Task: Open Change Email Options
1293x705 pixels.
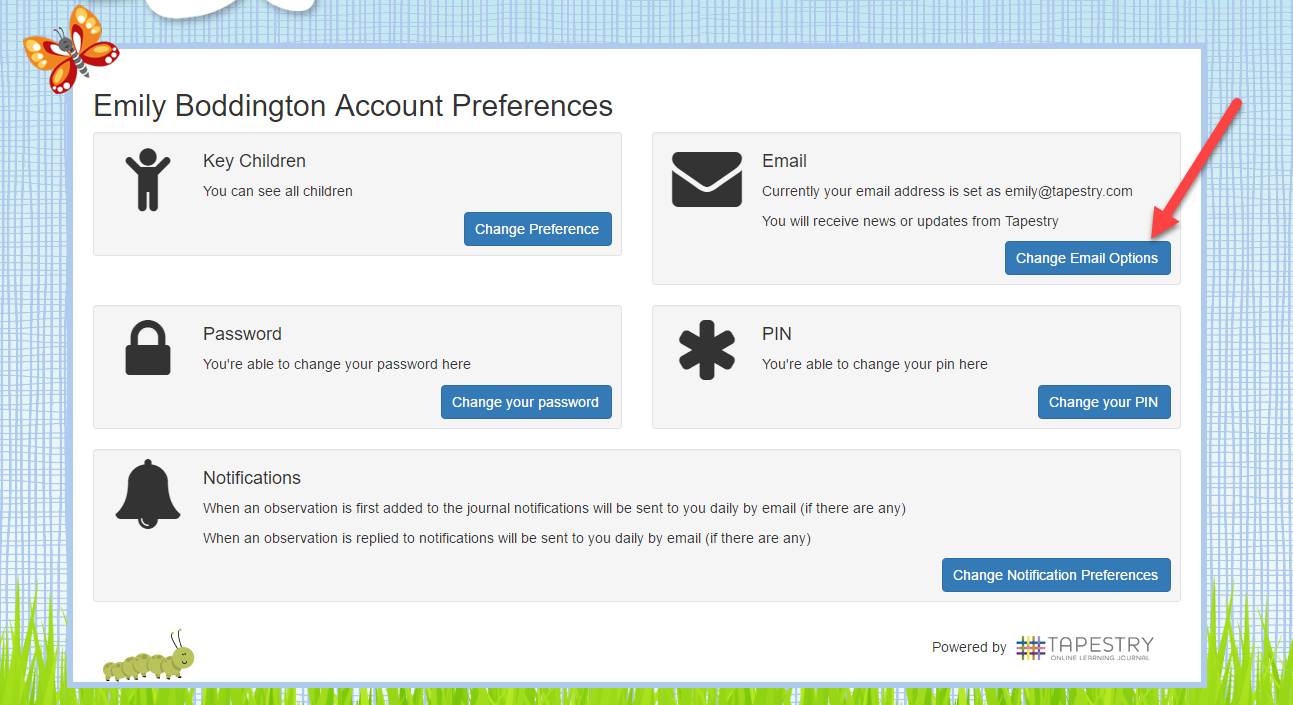Action: (1087, 258)
